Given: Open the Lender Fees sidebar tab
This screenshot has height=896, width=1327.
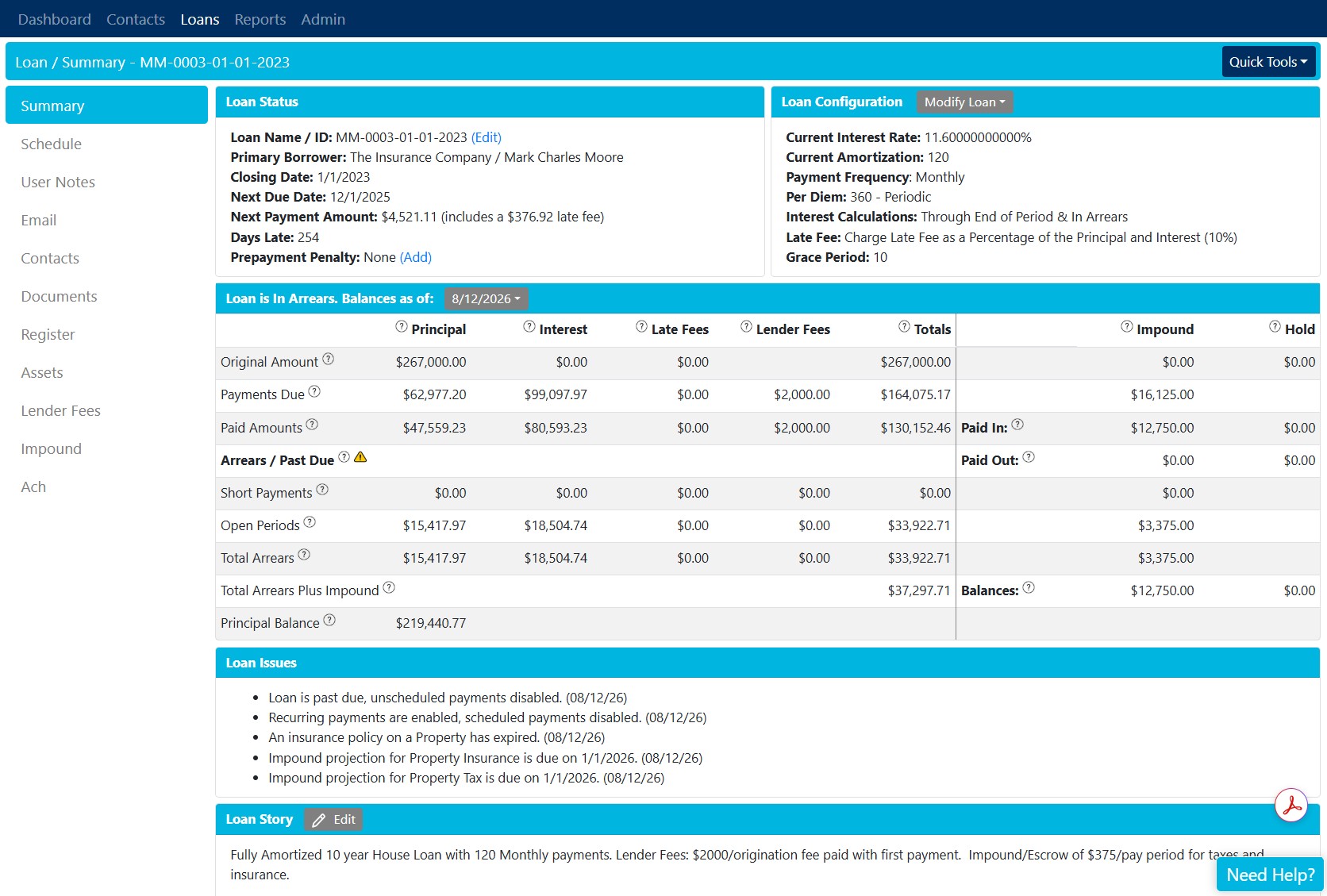Looking at the screenshot, I should 106,410.
